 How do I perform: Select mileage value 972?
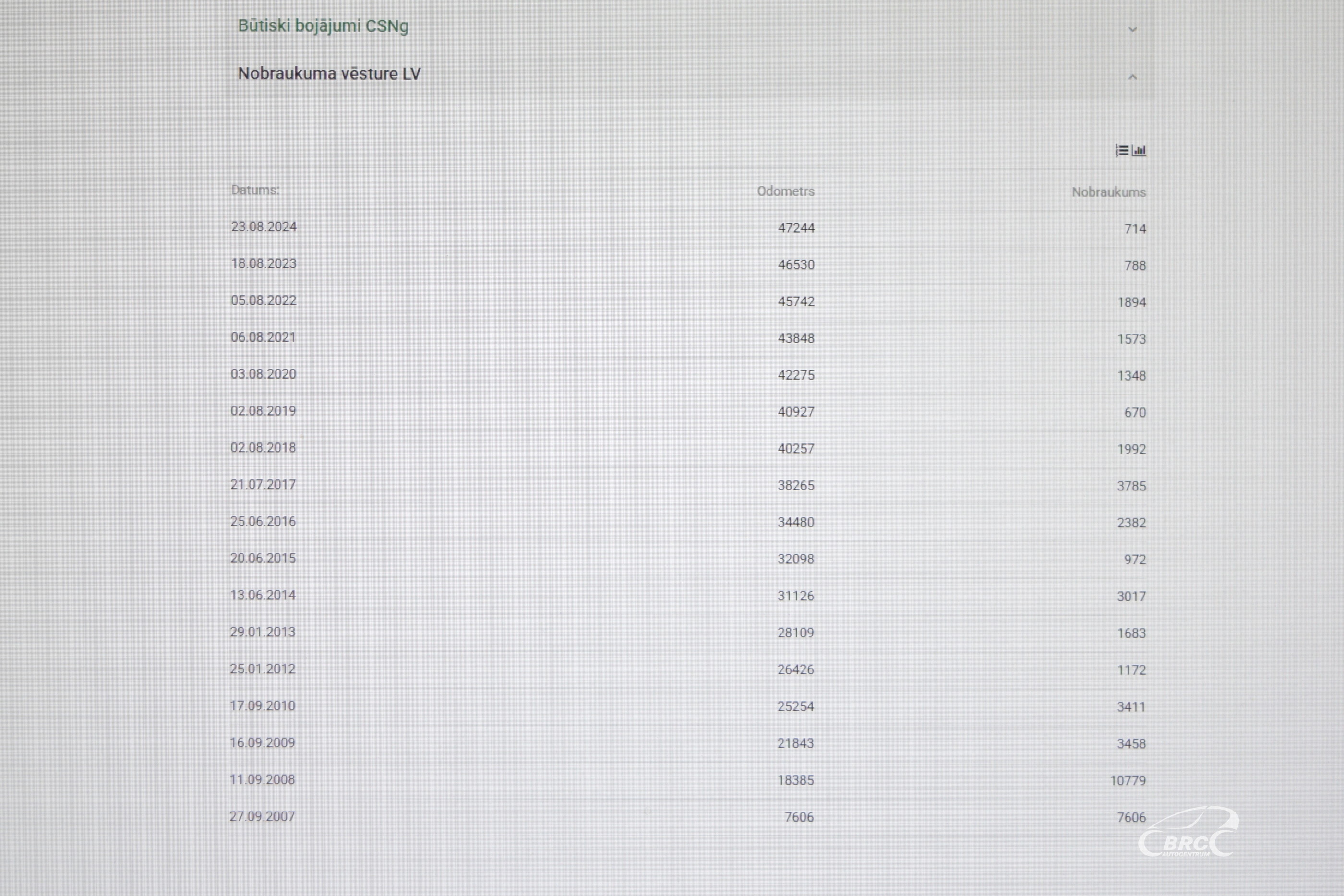pyautogui.click(x=1135, y=560)
